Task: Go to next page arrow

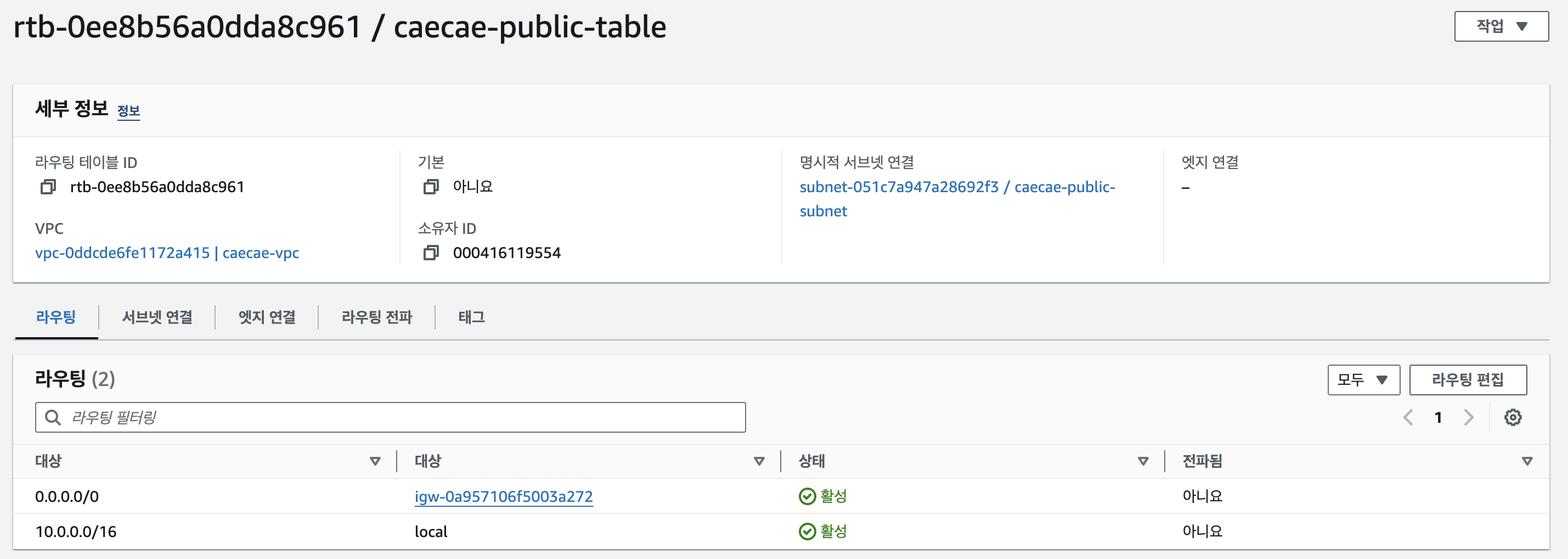Action: tap(1469, 418)
